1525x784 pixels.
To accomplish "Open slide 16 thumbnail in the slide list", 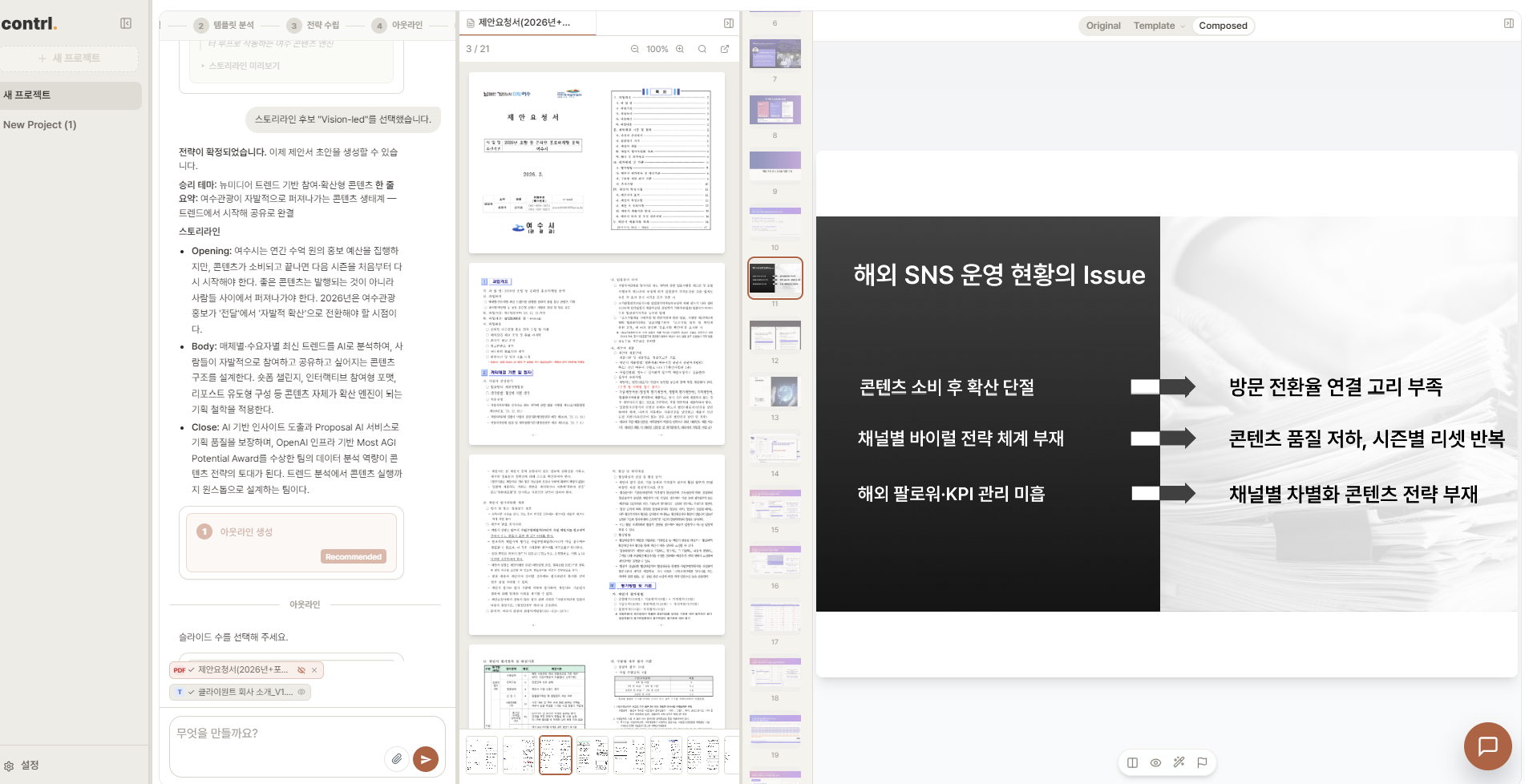I will click(x=775, y=560).
